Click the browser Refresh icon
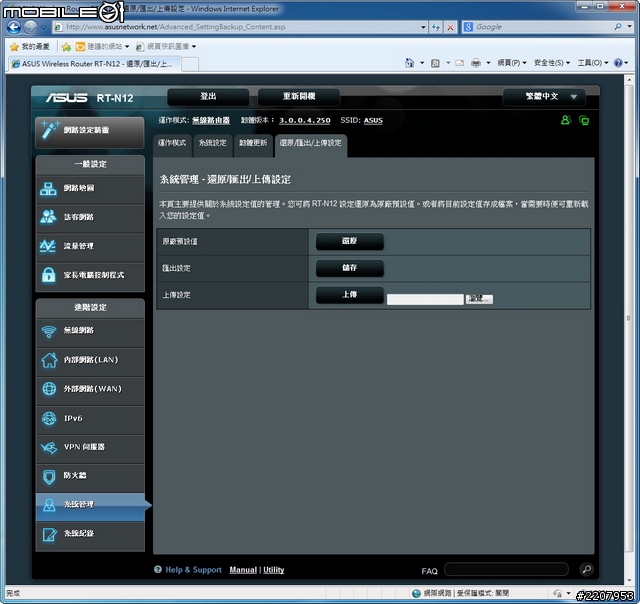Viewport: 640px width, 604px height. pyautogui.click(x=436, y=27)
